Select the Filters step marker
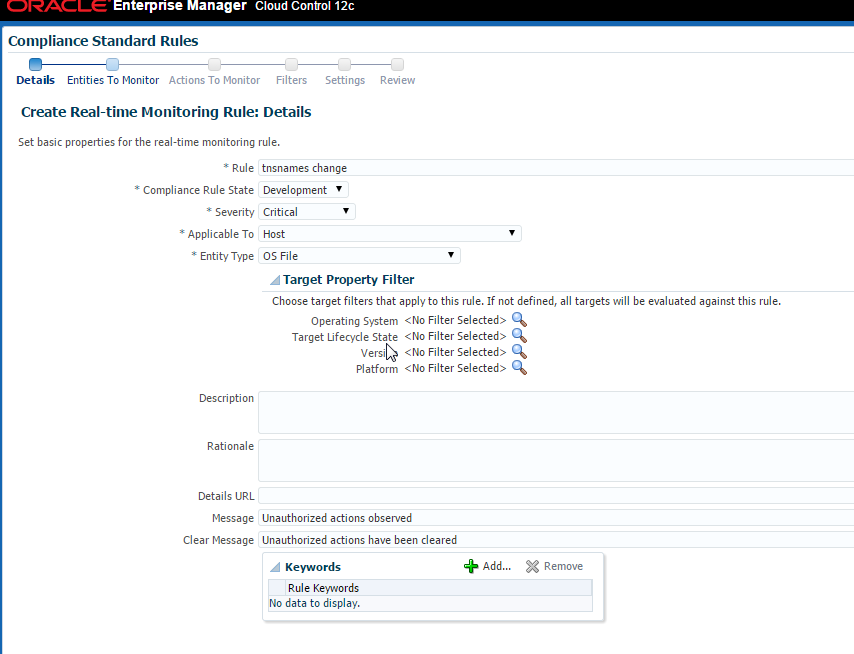 pyautogui.click(x=291, y=64)
